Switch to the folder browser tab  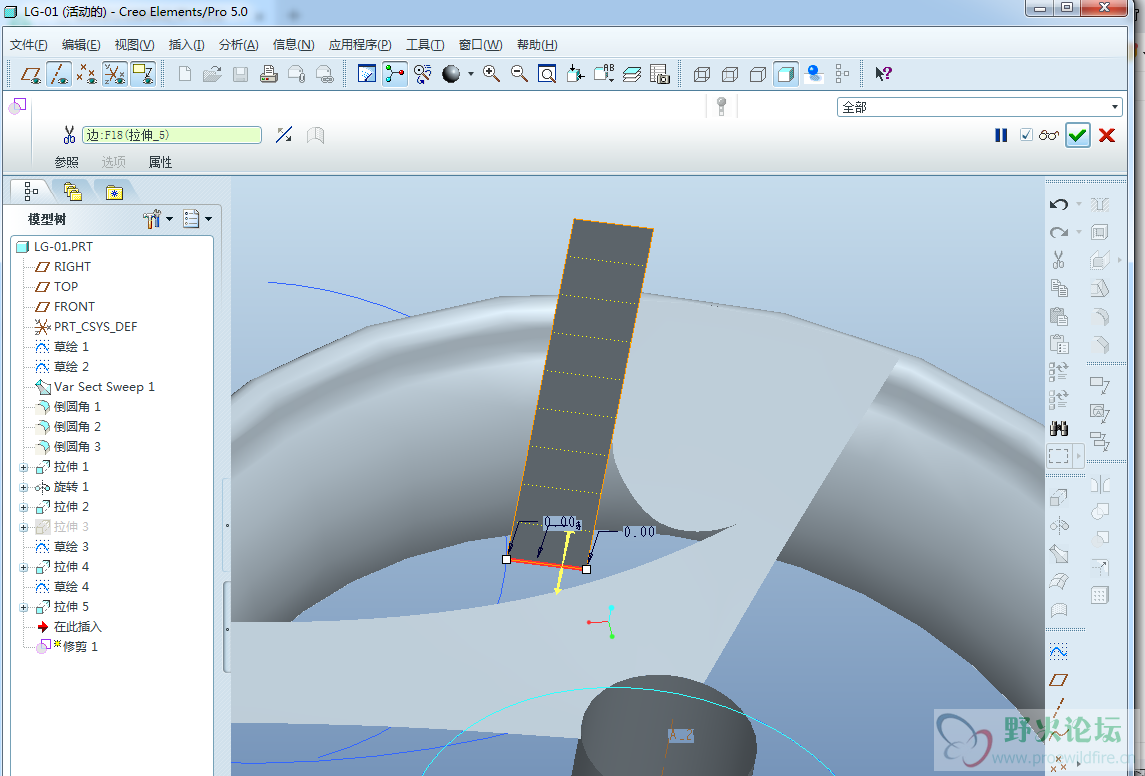tap(72, 191)
